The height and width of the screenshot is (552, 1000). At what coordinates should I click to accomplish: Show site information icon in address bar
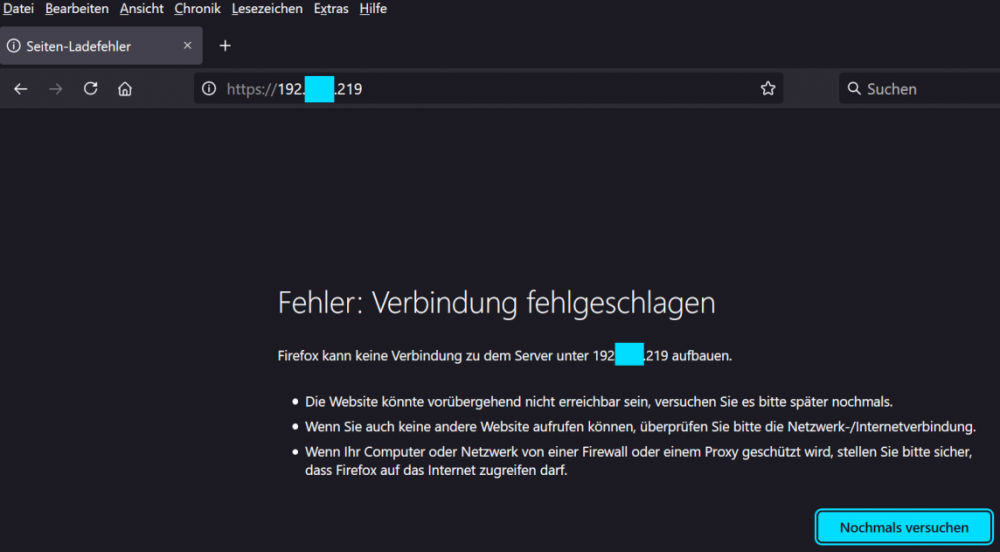pyautogui.click(x=209, y=89)
